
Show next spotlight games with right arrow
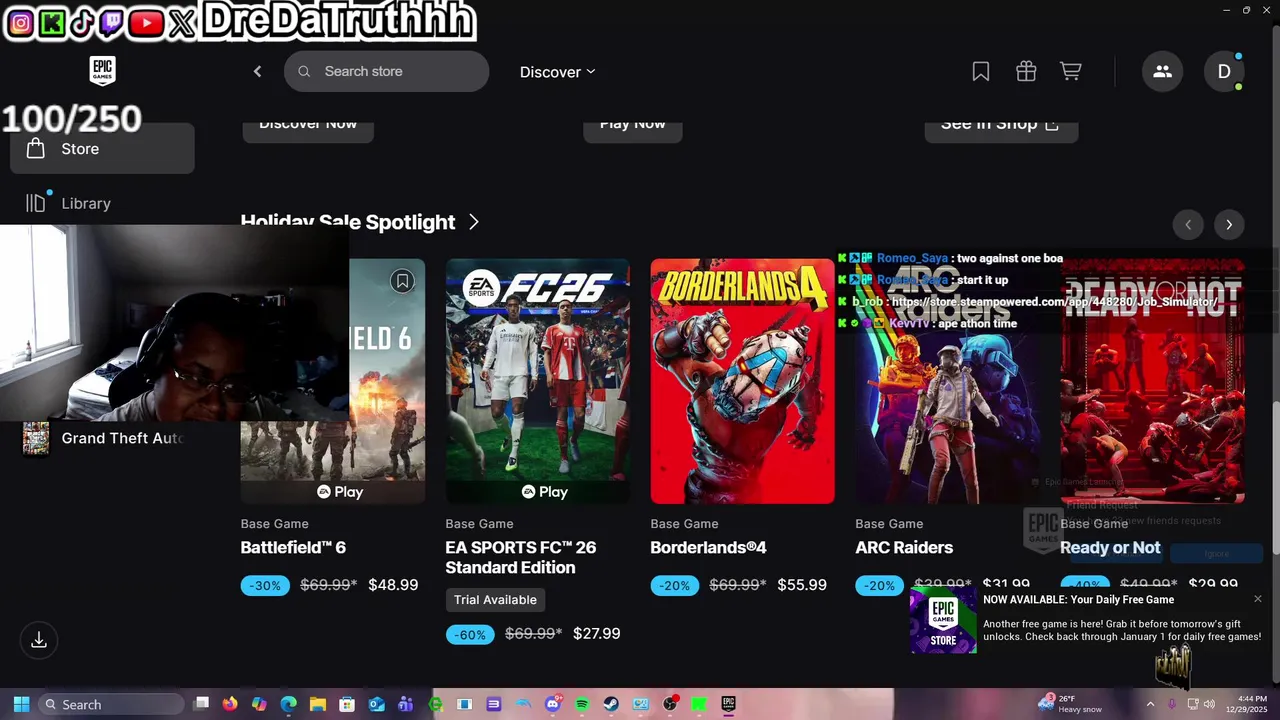point(1229,225)
